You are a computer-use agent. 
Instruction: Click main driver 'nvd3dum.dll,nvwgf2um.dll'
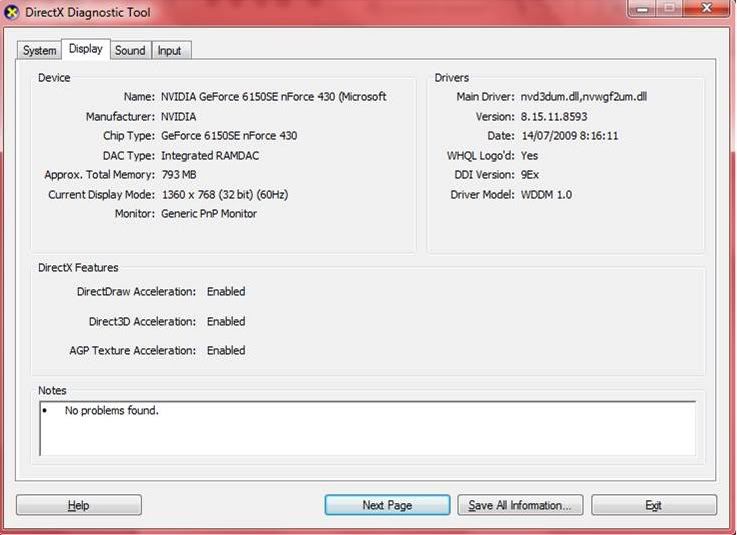point(584,97)
